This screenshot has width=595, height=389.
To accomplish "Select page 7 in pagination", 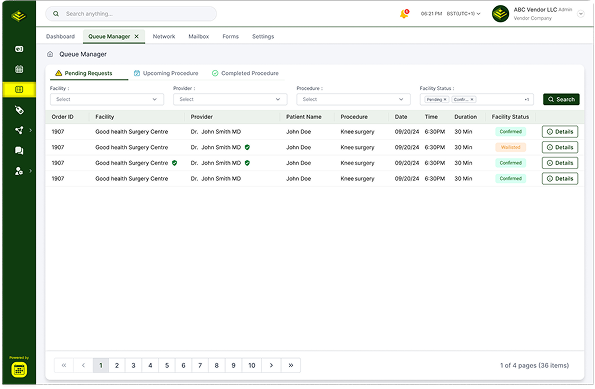I will tap(200, 365).
